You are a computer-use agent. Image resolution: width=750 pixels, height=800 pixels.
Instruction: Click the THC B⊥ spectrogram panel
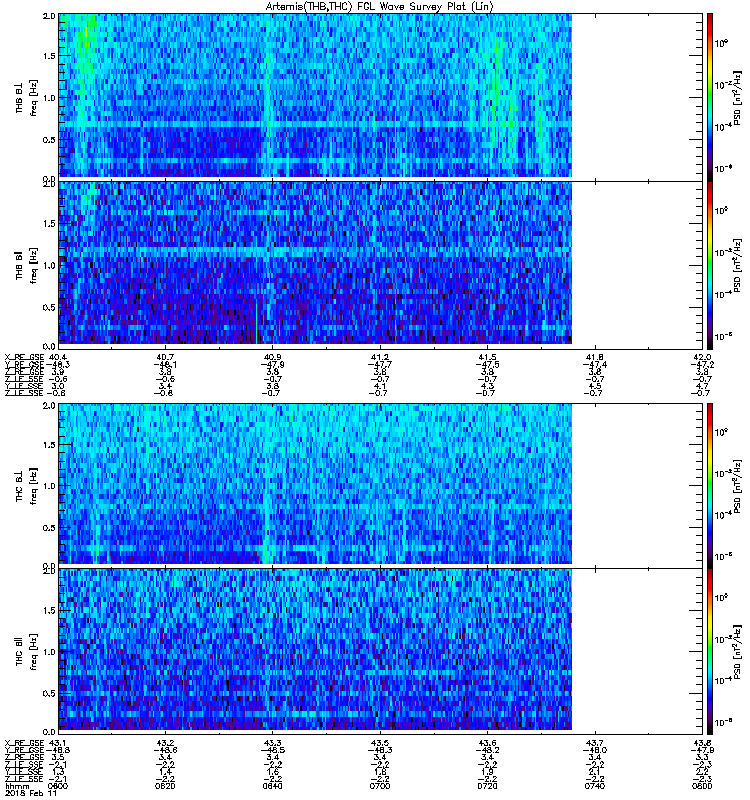[x=380, y=485]
